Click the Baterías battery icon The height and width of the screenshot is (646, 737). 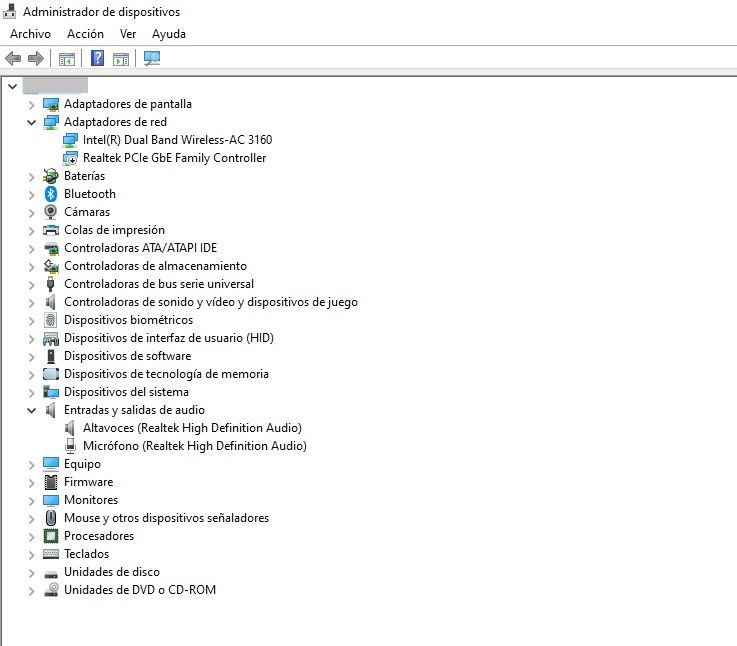tap(51, 176)
